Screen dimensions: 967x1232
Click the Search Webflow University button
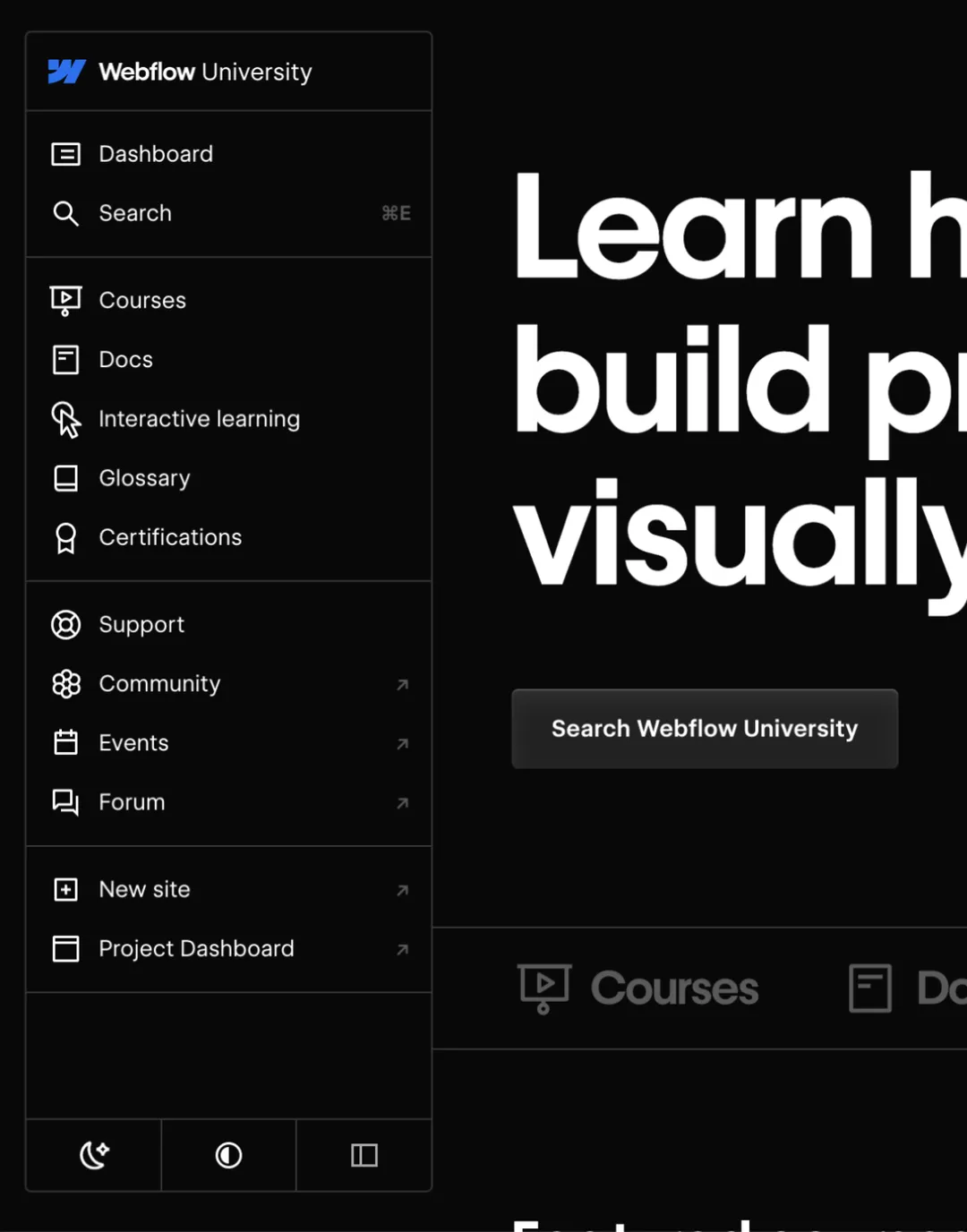tap(704, 728)
